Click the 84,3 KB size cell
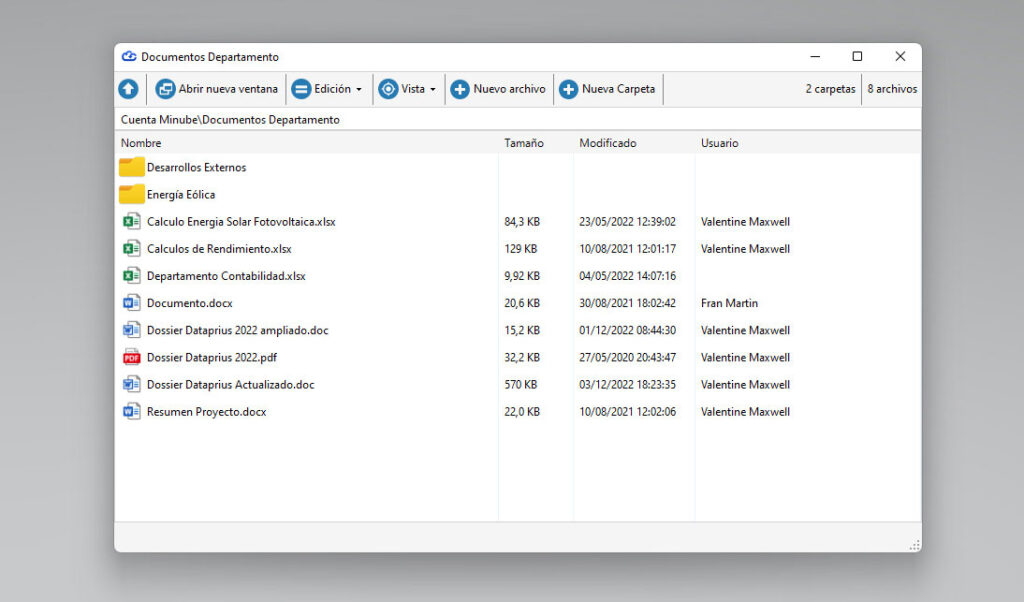Viewport: 1024px width, 602px height. point(522,221)
